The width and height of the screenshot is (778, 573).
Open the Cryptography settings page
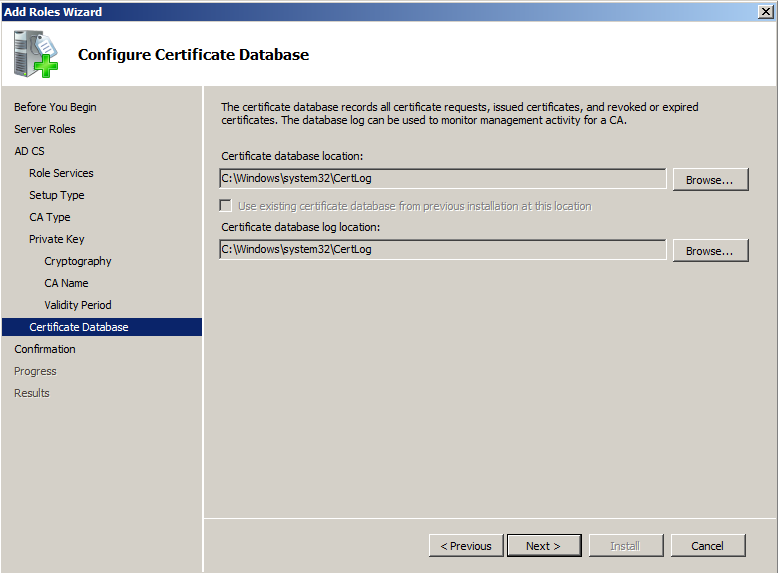[78, 261]
